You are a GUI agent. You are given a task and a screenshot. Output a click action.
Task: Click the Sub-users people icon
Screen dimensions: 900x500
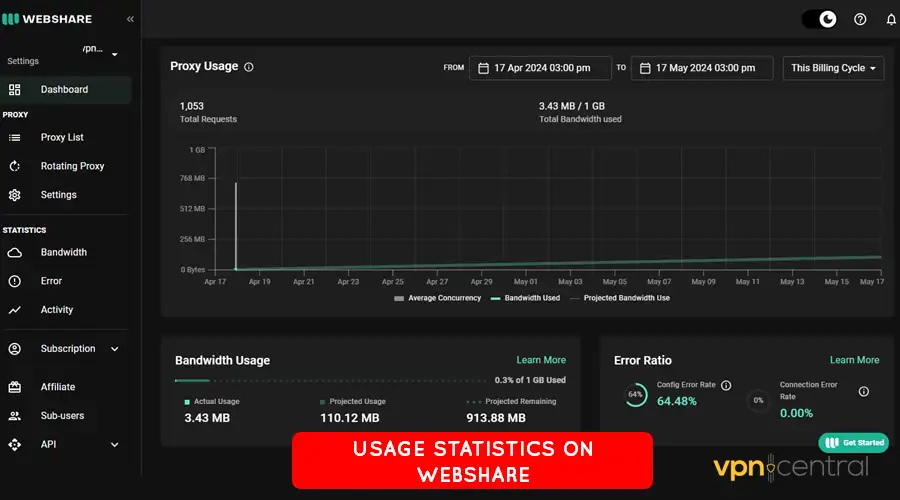pyautogui.click(x=15, y=416)
